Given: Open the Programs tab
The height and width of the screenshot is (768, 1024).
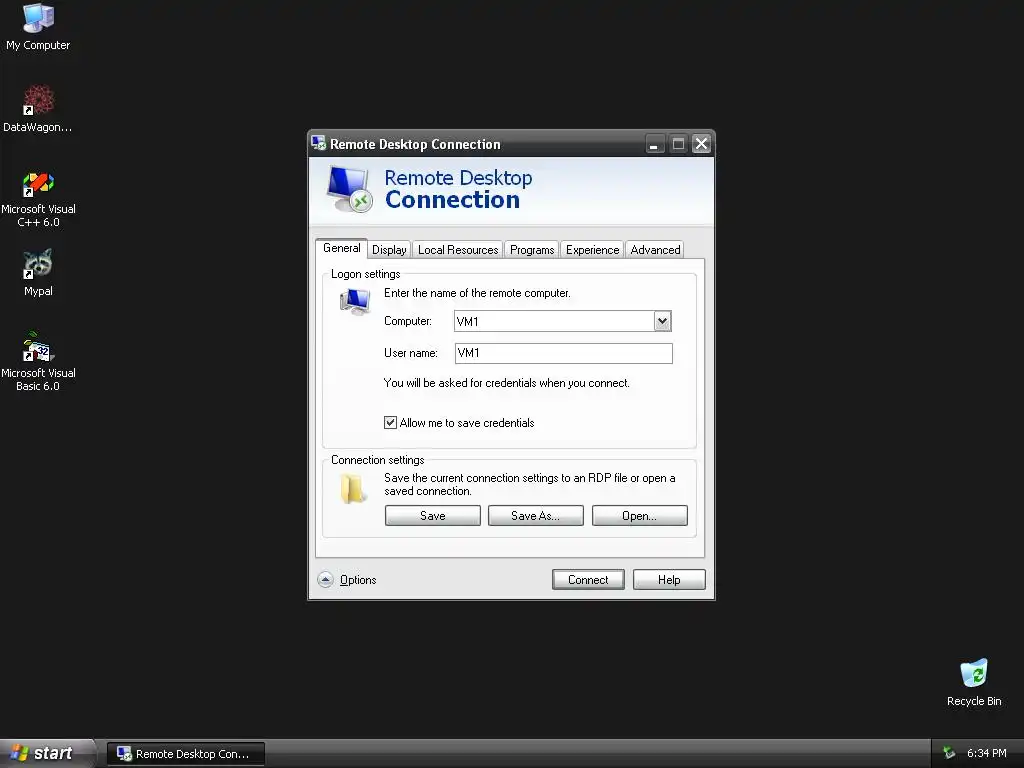Looking at the screenshot, I should pyautogui.click(x=532, y=249).
